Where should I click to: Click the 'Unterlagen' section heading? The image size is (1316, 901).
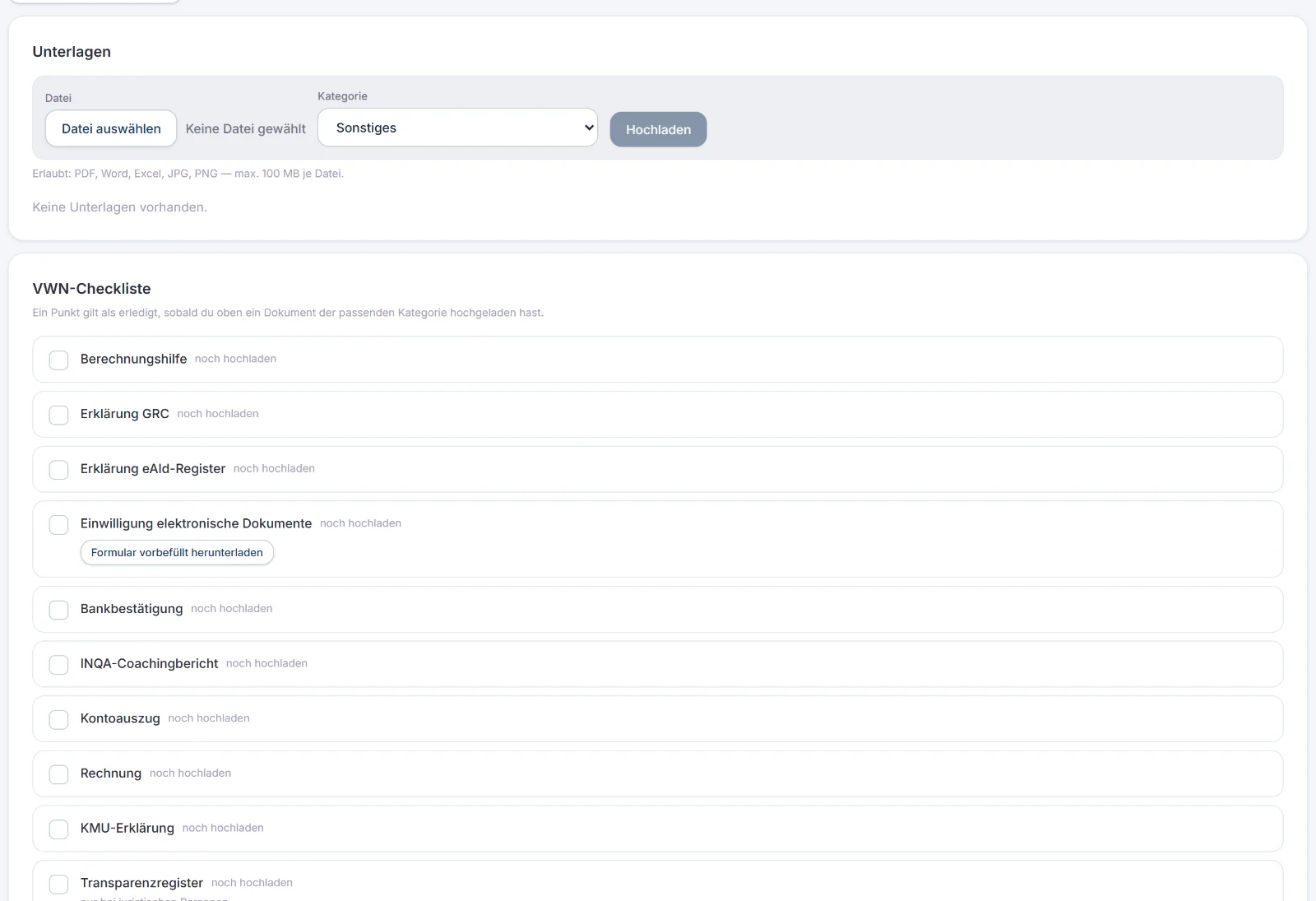pyautogui.click(x=72, y=52)
